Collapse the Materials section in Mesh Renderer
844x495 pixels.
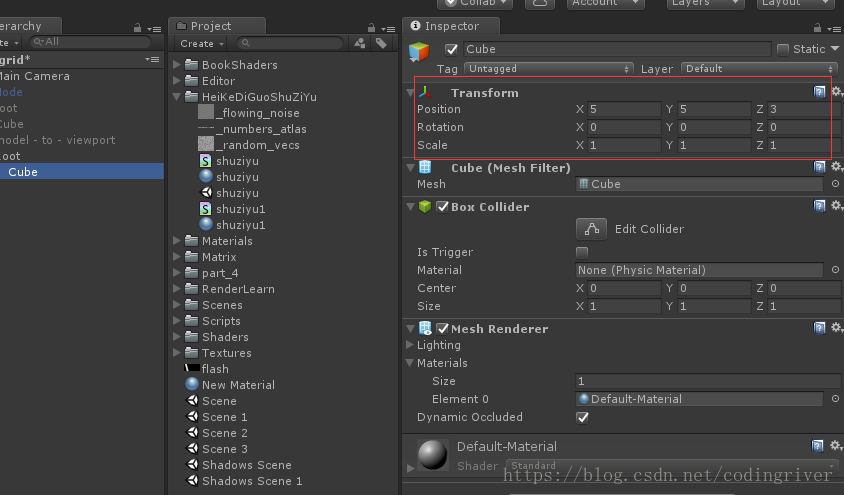tap(410, 363)
